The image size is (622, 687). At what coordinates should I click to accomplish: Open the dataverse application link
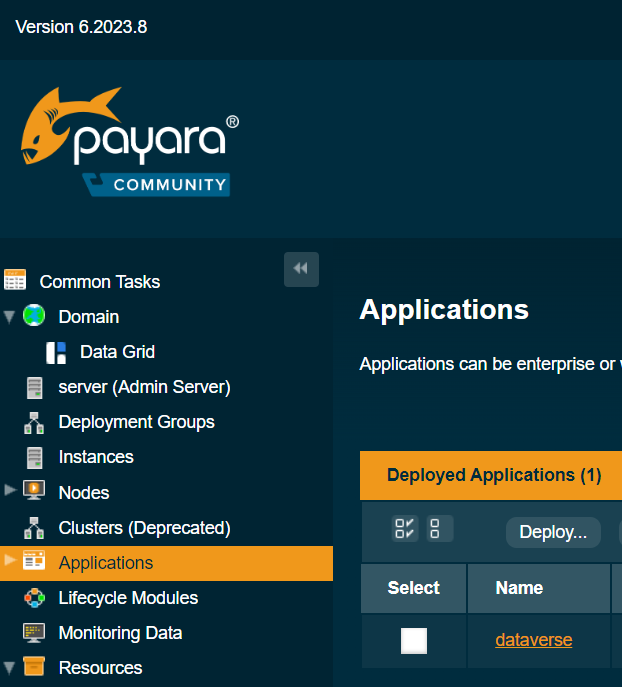click(x=534, y=640)
